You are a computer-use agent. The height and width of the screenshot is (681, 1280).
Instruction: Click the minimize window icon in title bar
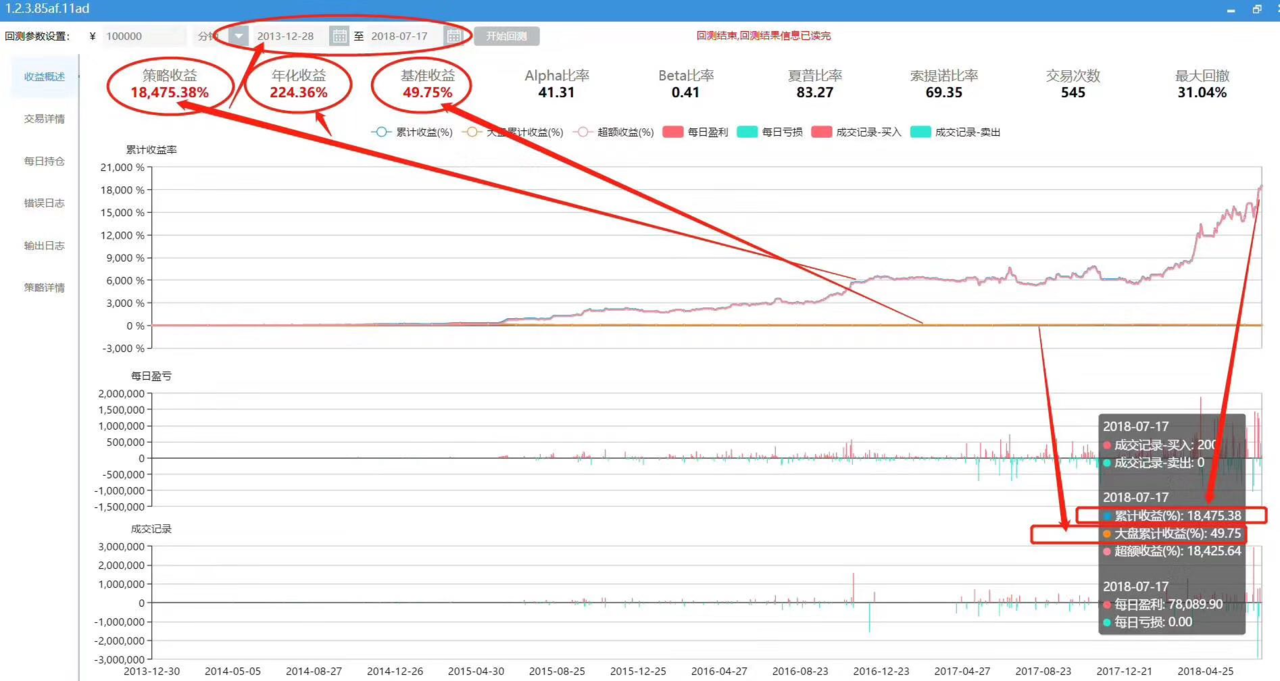[x=1231, y=9]
